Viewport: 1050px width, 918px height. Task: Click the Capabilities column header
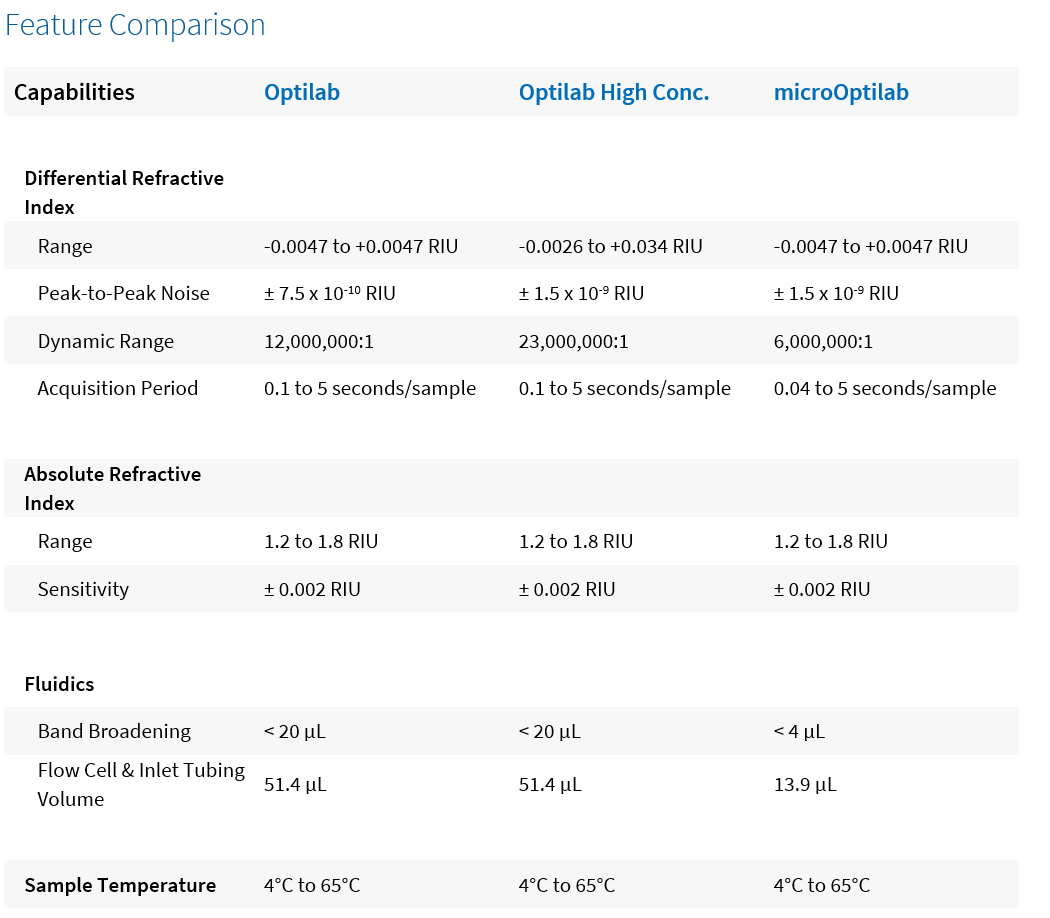[x=74, y=93]
